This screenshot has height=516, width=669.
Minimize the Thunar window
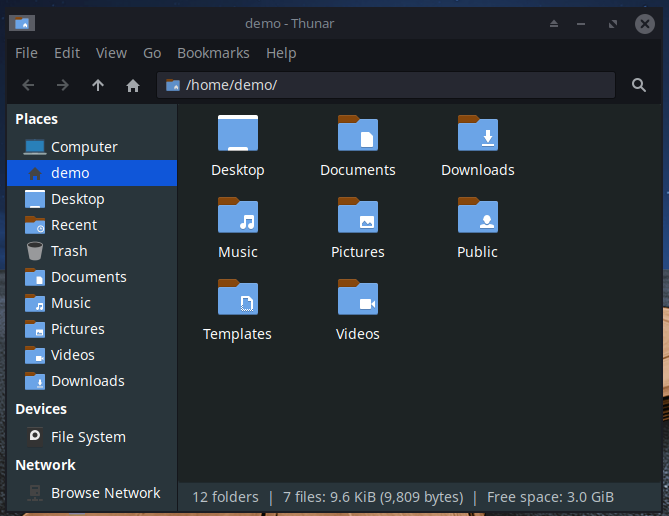(x=581, y=23)
